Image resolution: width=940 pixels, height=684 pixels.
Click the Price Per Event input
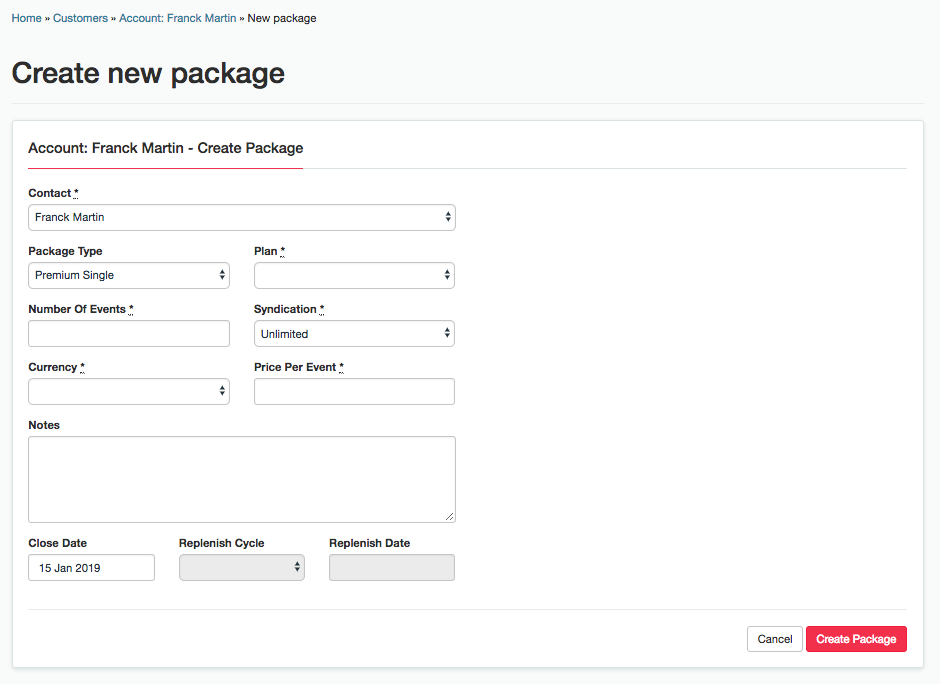click(354, 391)
